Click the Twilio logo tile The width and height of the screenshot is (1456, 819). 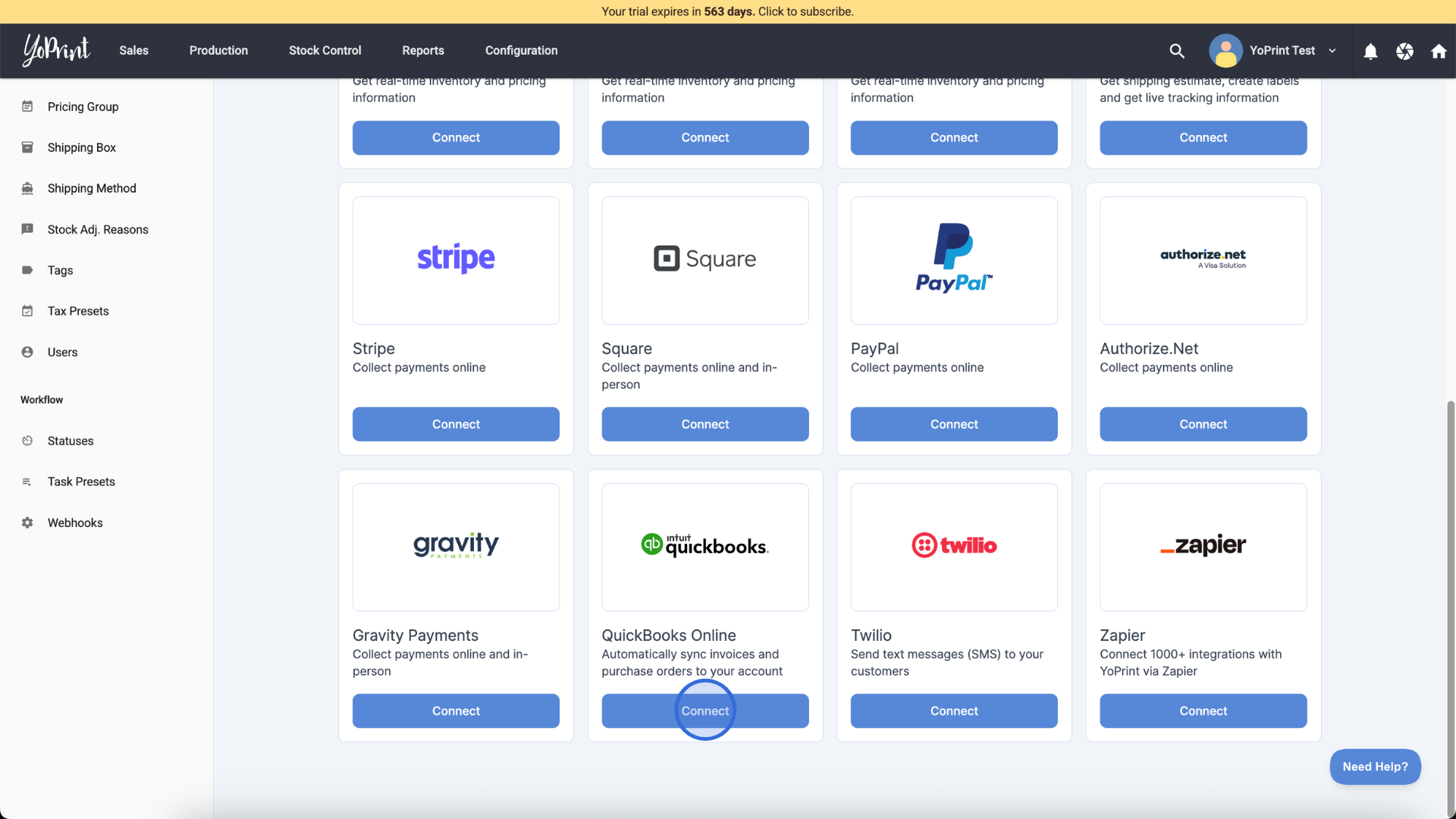(x=954, y=547)
